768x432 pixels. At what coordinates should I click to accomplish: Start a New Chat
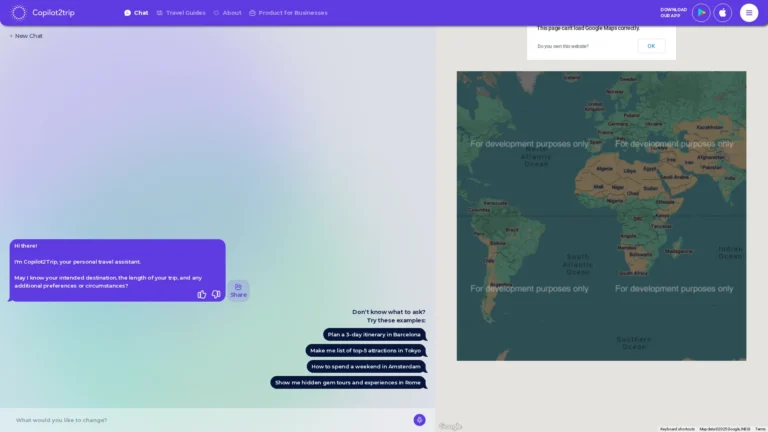pos(27,36)
